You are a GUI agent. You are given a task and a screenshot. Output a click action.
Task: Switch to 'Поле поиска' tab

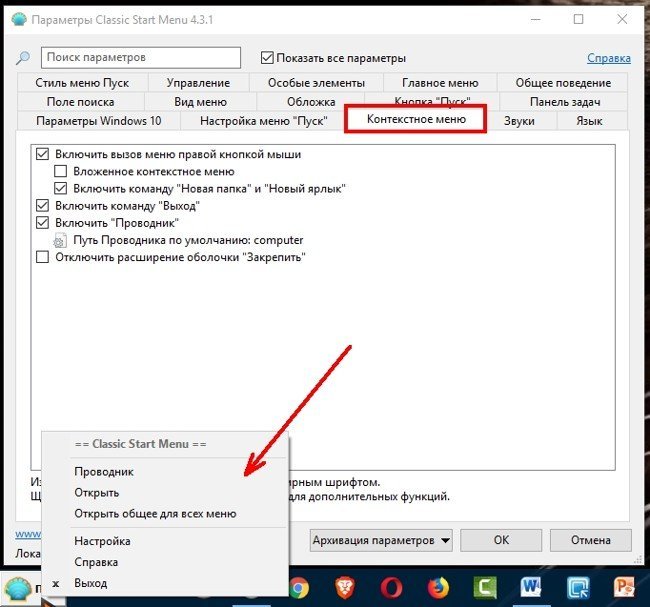pyautogui.click(x=80, y=102)
